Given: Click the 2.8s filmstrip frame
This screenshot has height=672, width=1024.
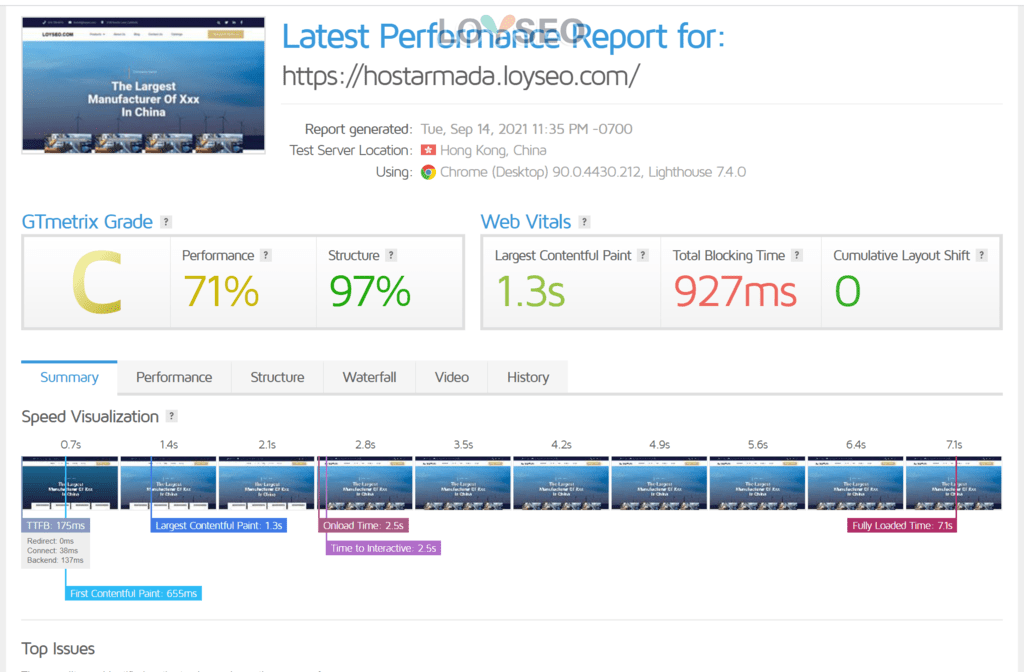Looking at the screenshot, I should (x=364, y=483).
